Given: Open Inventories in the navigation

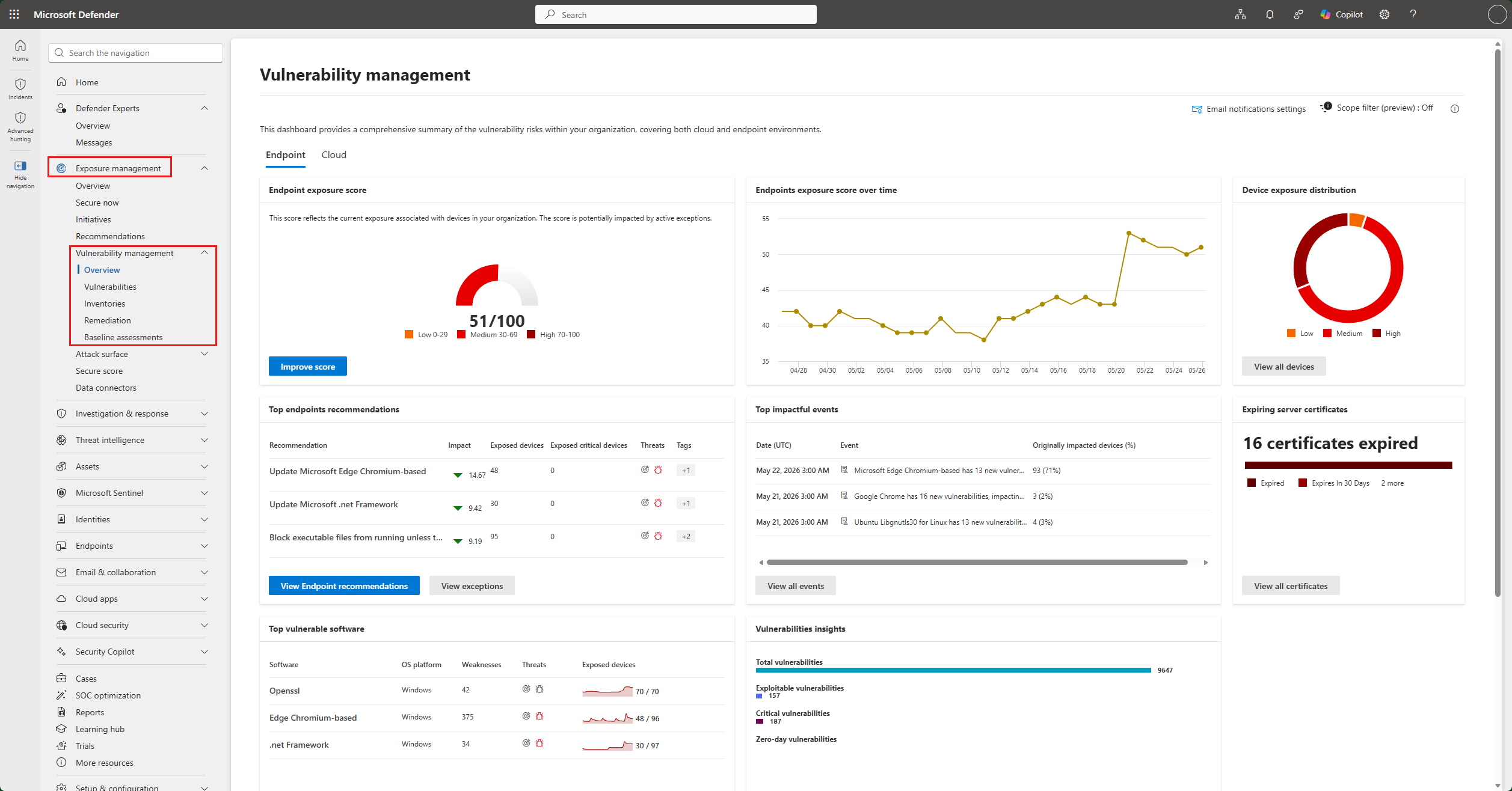Looking at the screenshot, I should (105, 304).
